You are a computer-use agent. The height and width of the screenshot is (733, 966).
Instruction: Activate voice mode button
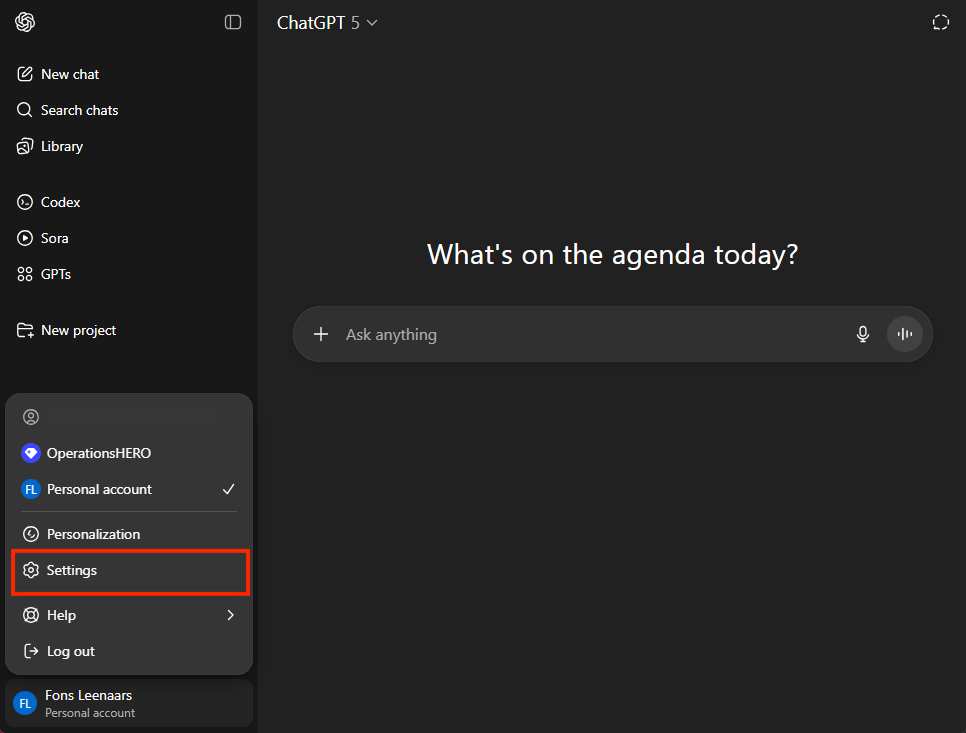905,334
